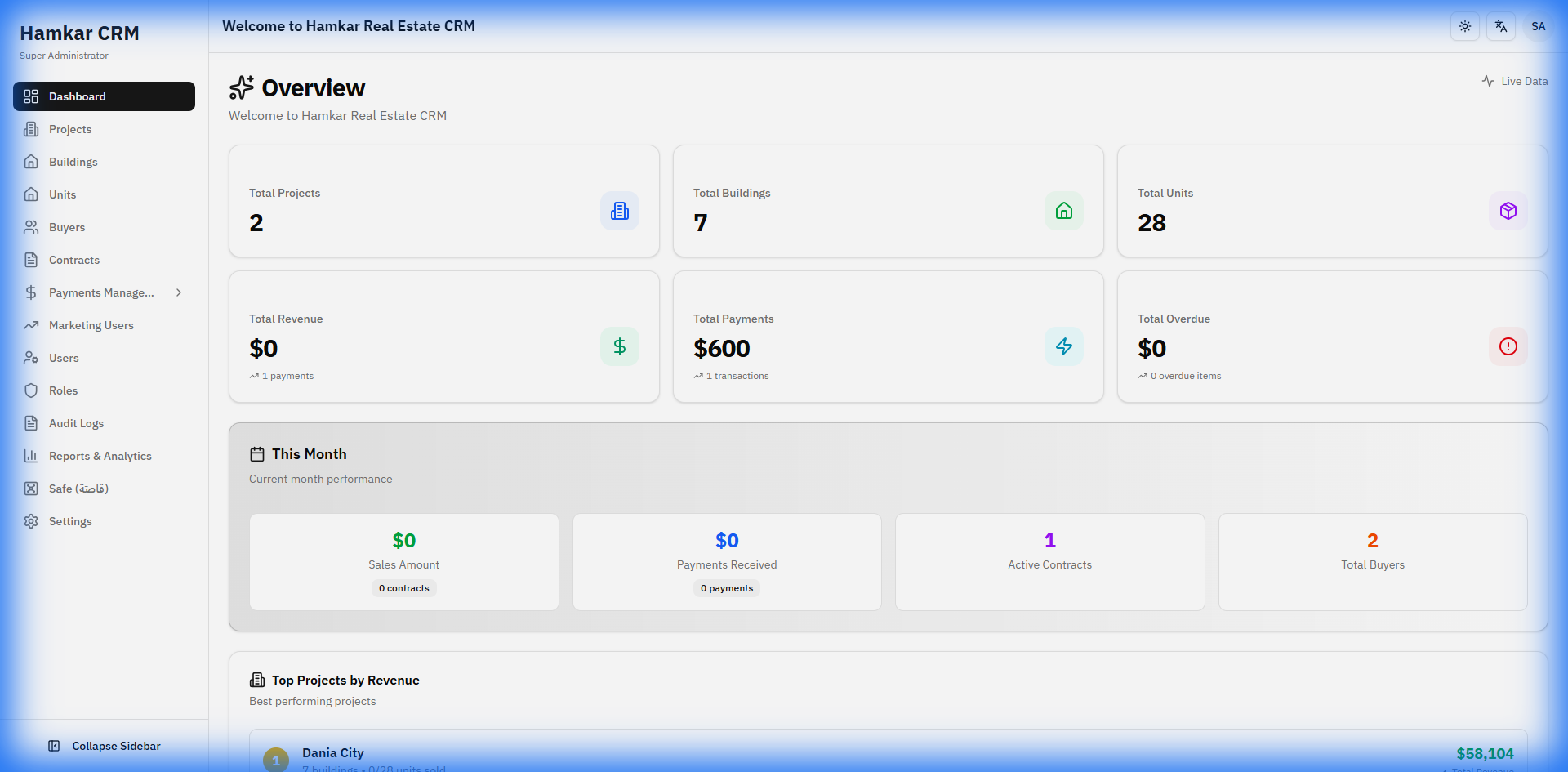Click the Total Payments lightning bolt icon

click(1064, 346)
